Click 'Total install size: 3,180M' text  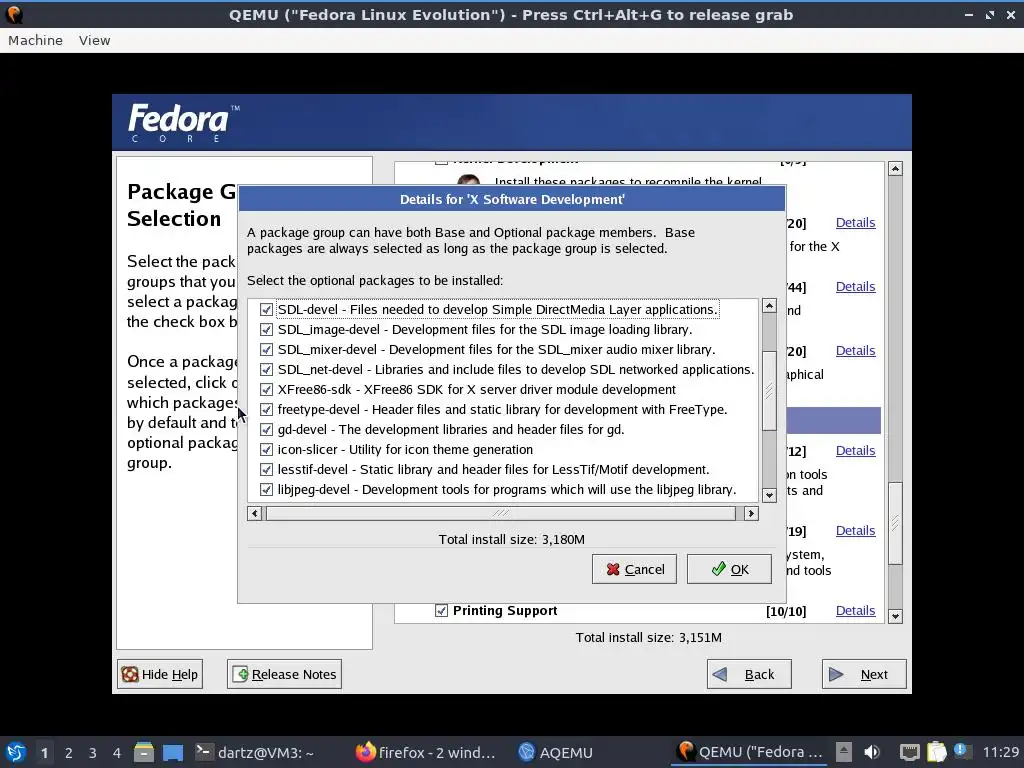tap(511, 539)
